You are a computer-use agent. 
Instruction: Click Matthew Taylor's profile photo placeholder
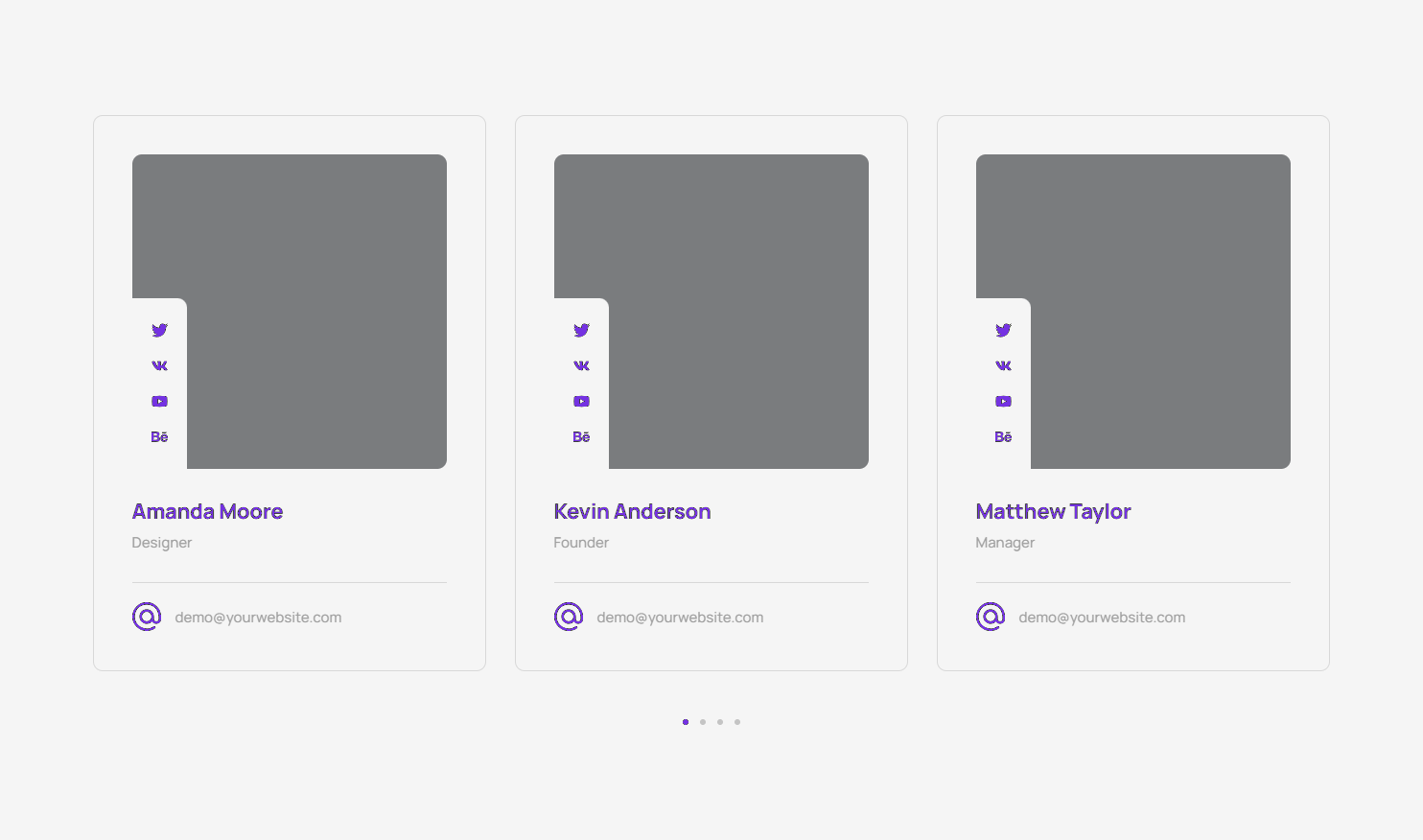[1151, 288]
